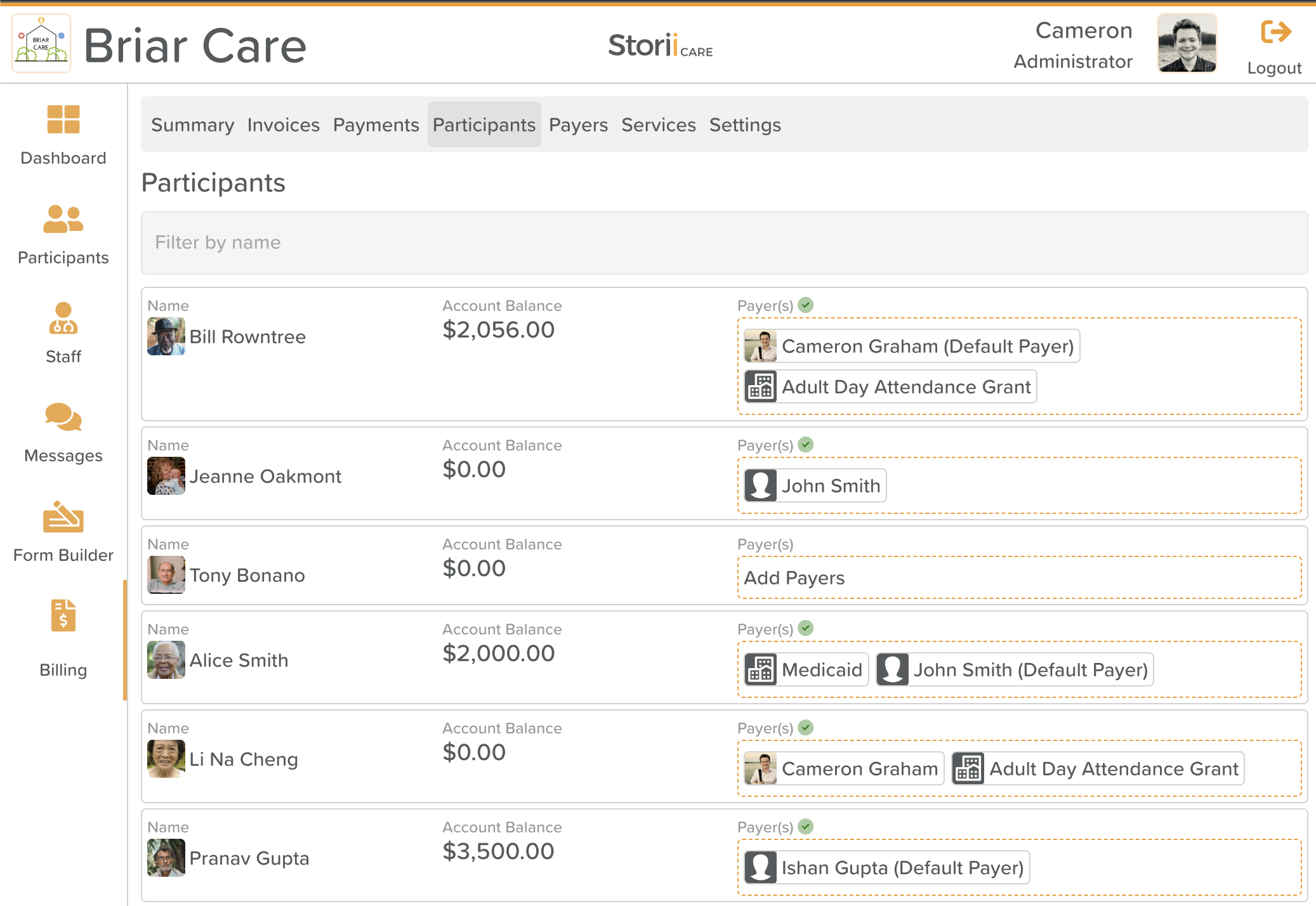Open the Form Builder icon
Viewport: 1316px width, 906px height.
63,517
